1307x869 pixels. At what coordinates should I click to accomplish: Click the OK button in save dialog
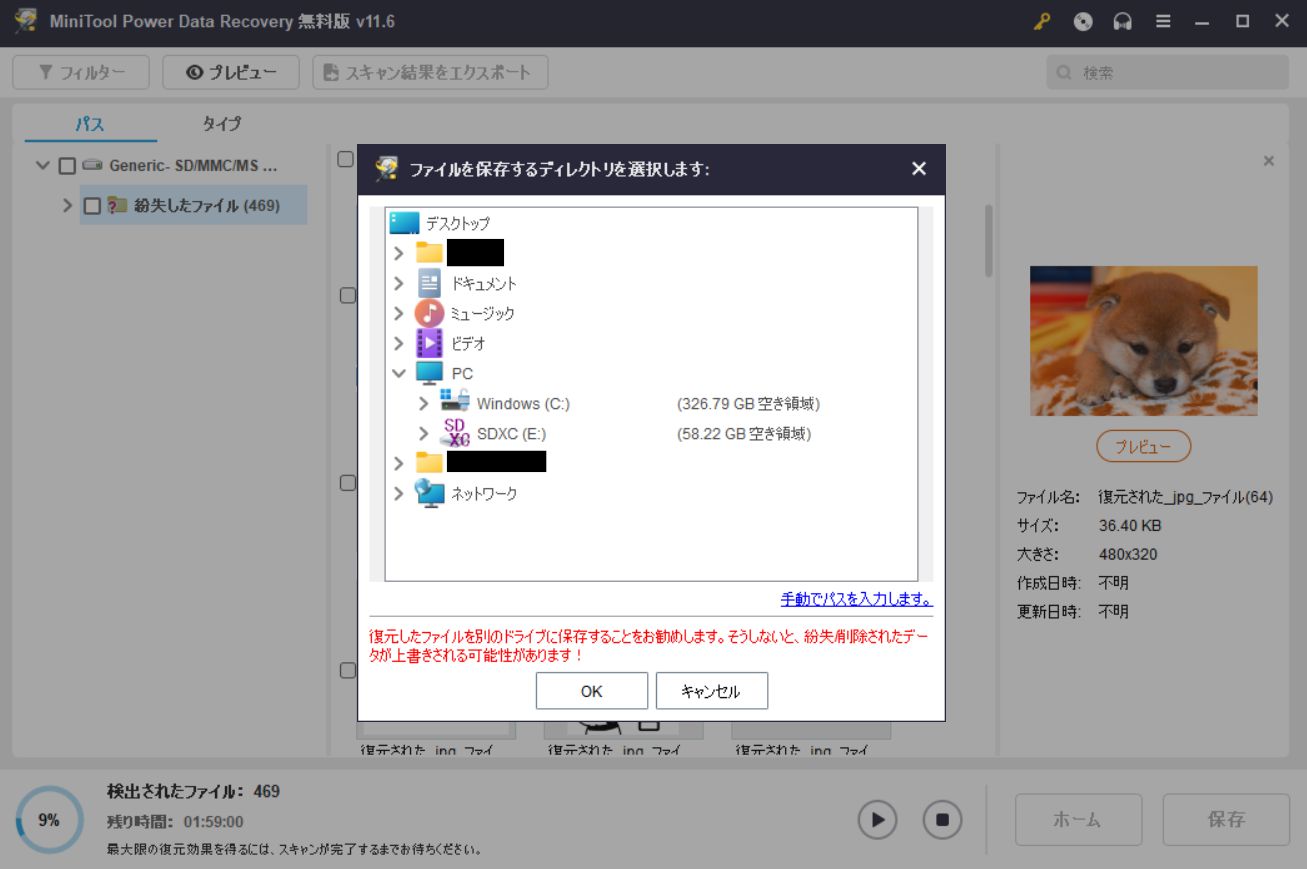[x=591, y=691]
